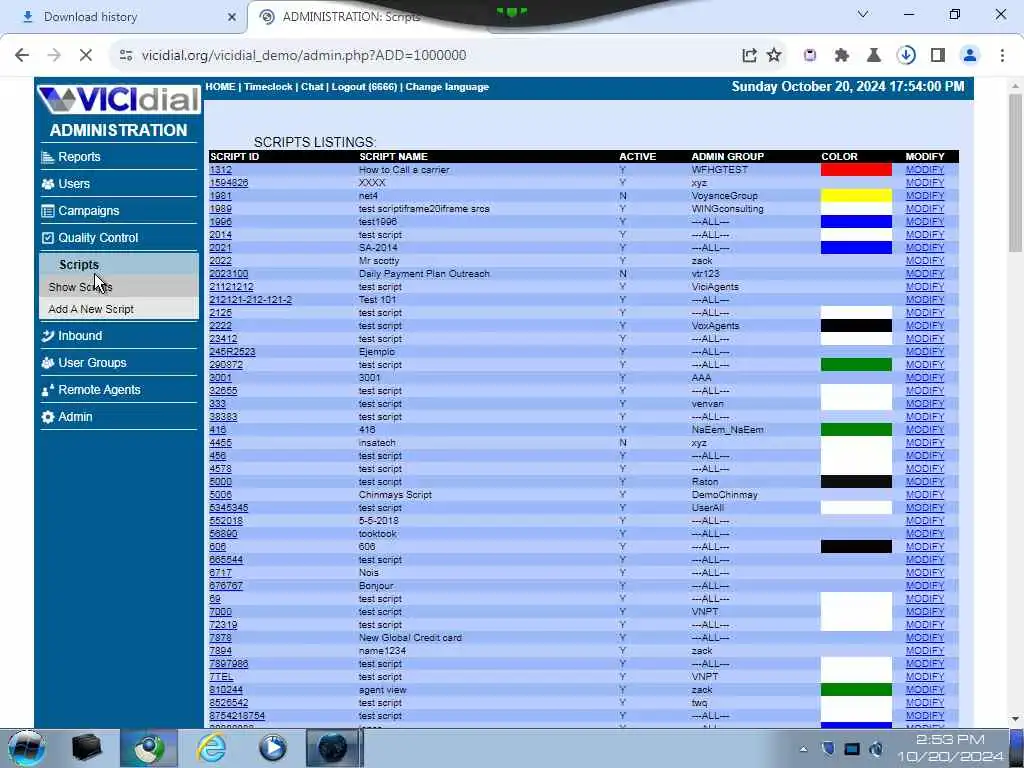The height and width of the screenshot is (768, 1024).
Task: Open the Chrome profile avatar
Action: 970,56
